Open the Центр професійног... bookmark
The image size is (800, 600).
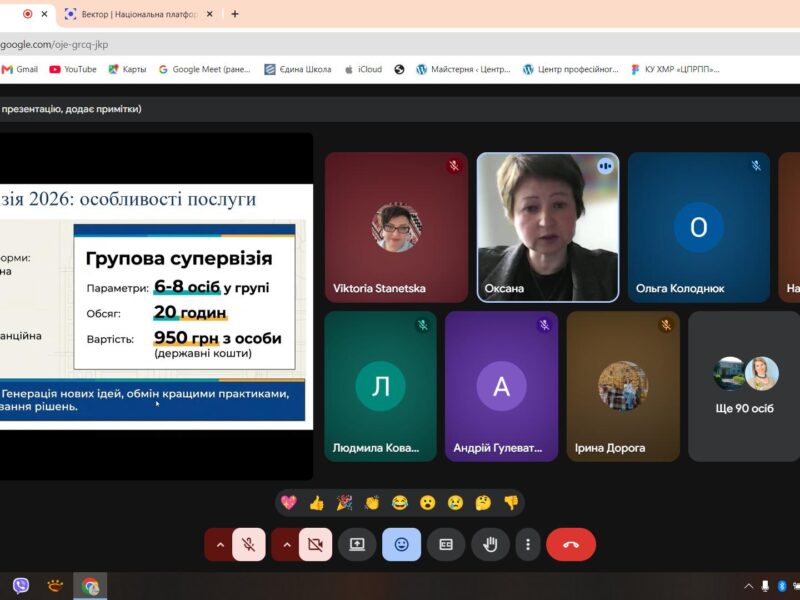click(x=571, y=69)
